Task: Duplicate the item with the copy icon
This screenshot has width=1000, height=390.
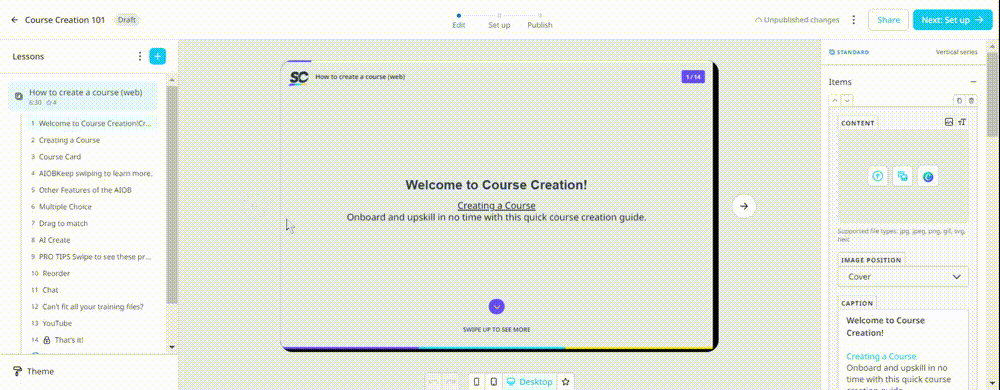Action: pos(959,100)
